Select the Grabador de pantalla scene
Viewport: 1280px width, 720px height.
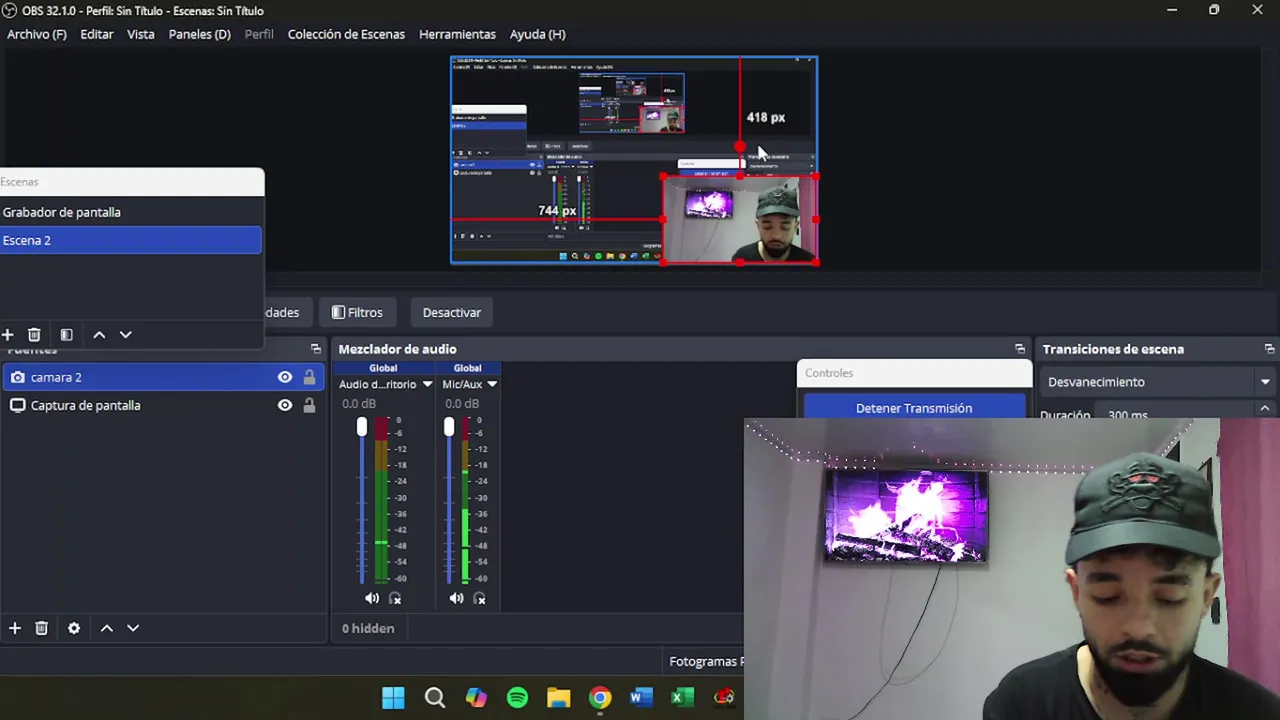131,212
